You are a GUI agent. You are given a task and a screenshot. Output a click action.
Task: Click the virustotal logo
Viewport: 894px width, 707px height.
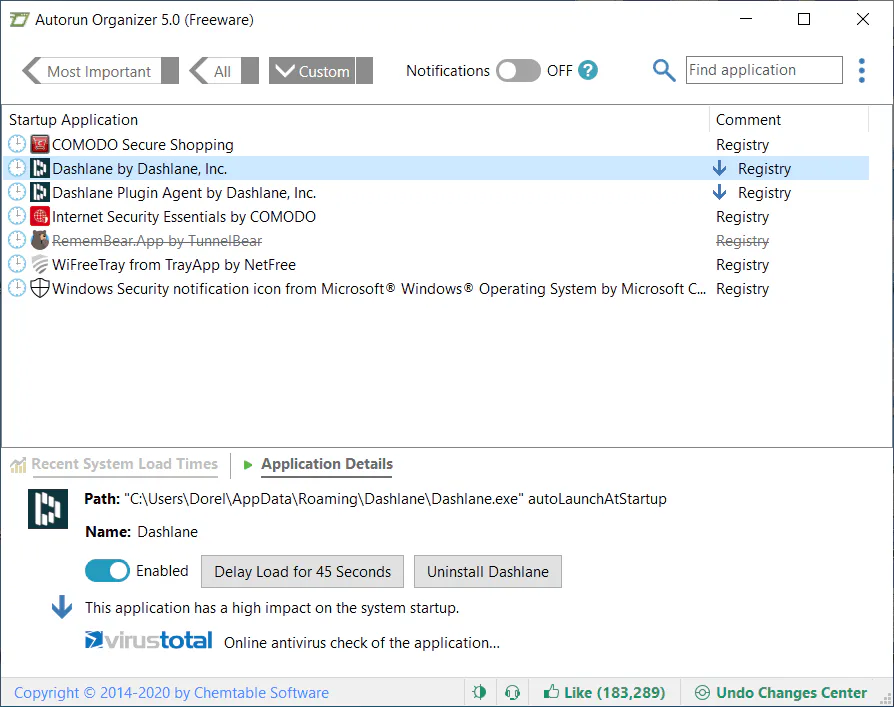149,640
